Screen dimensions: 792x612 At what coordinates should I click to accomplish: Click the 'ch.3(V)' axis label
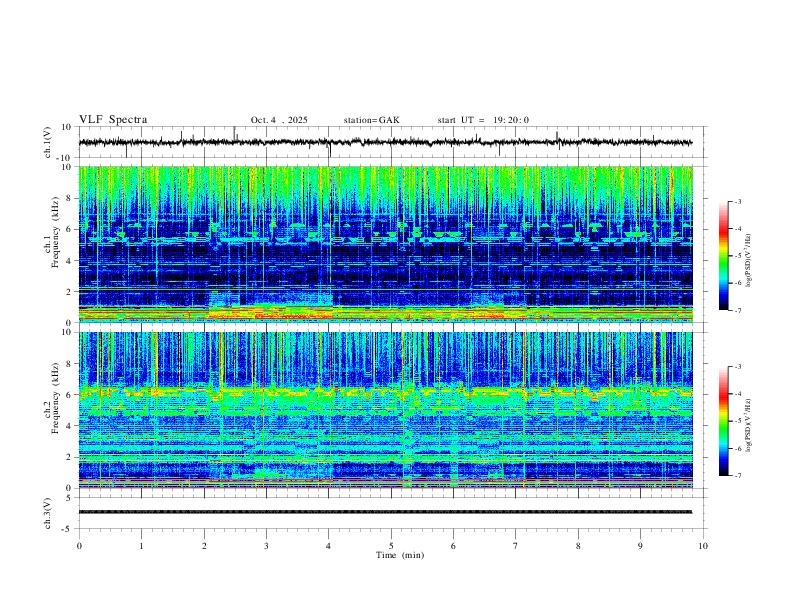coord(48,513)
